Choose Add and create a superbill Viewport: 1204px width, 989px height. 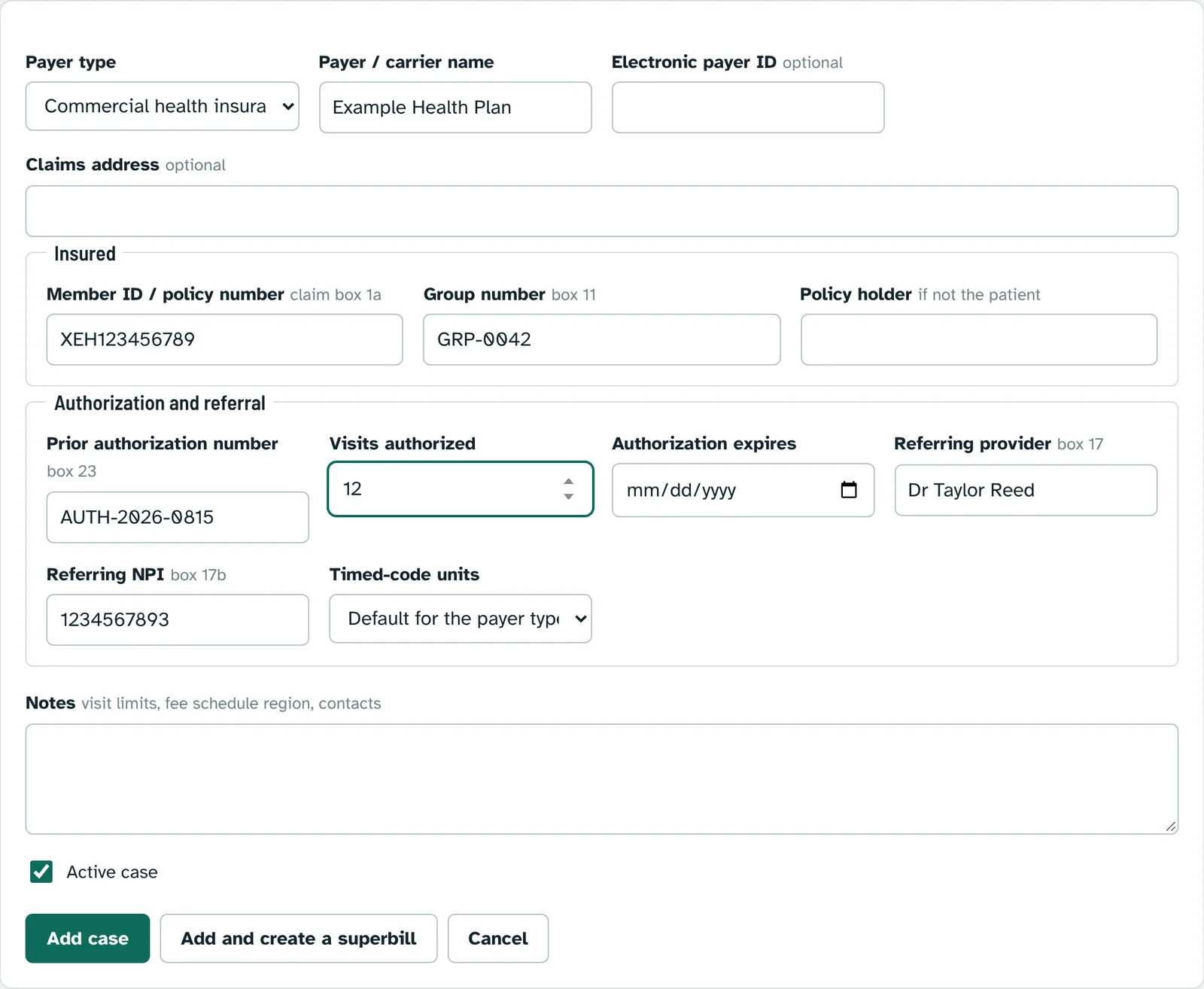(x=299, y=939)
